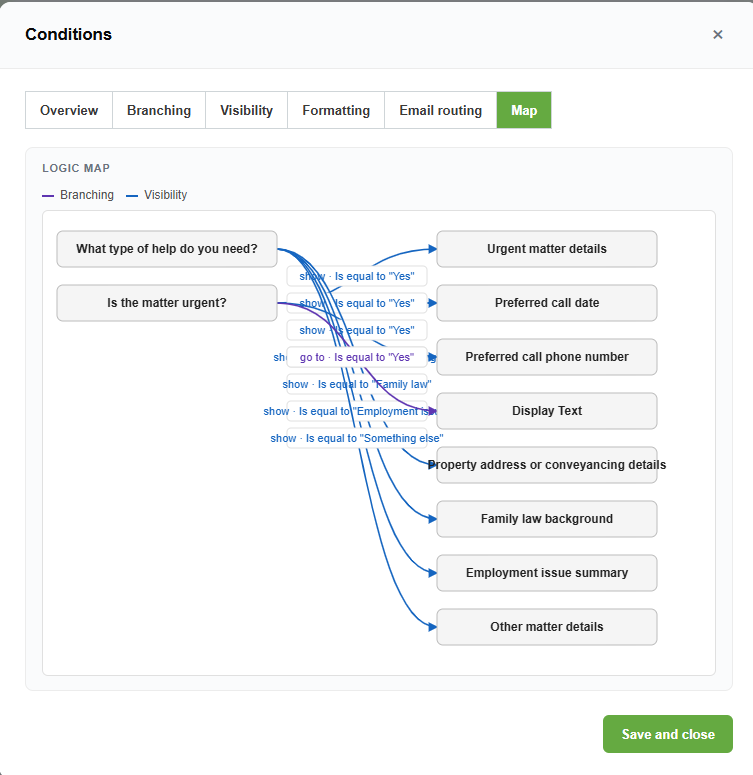Select the 'What type of help do you need?' node
753x775 pixels.
pos(167,249)
